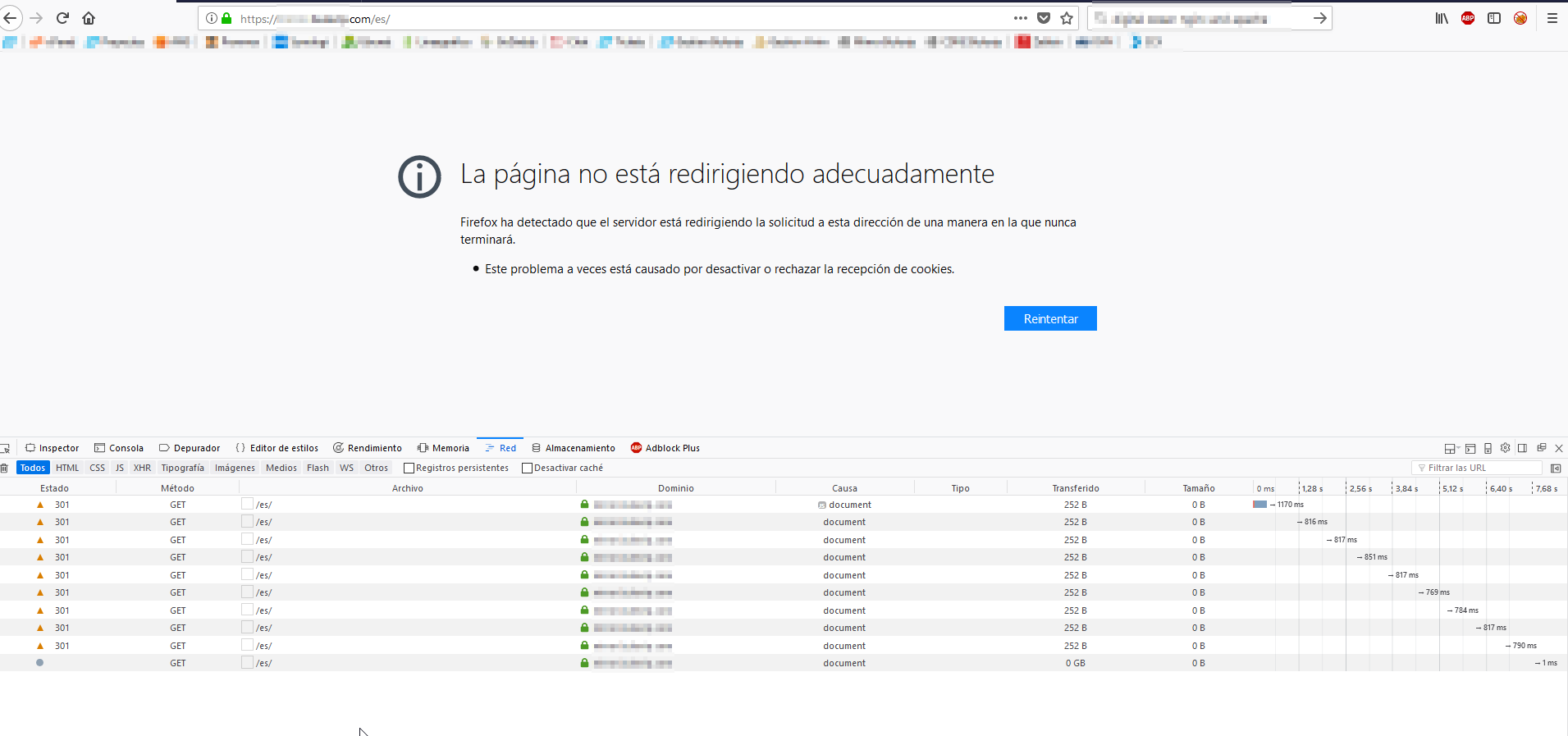The height and width of the screenshot is (736, 1568).
Task: Reload the page with the refresh icon
Action: click(62, 18)
